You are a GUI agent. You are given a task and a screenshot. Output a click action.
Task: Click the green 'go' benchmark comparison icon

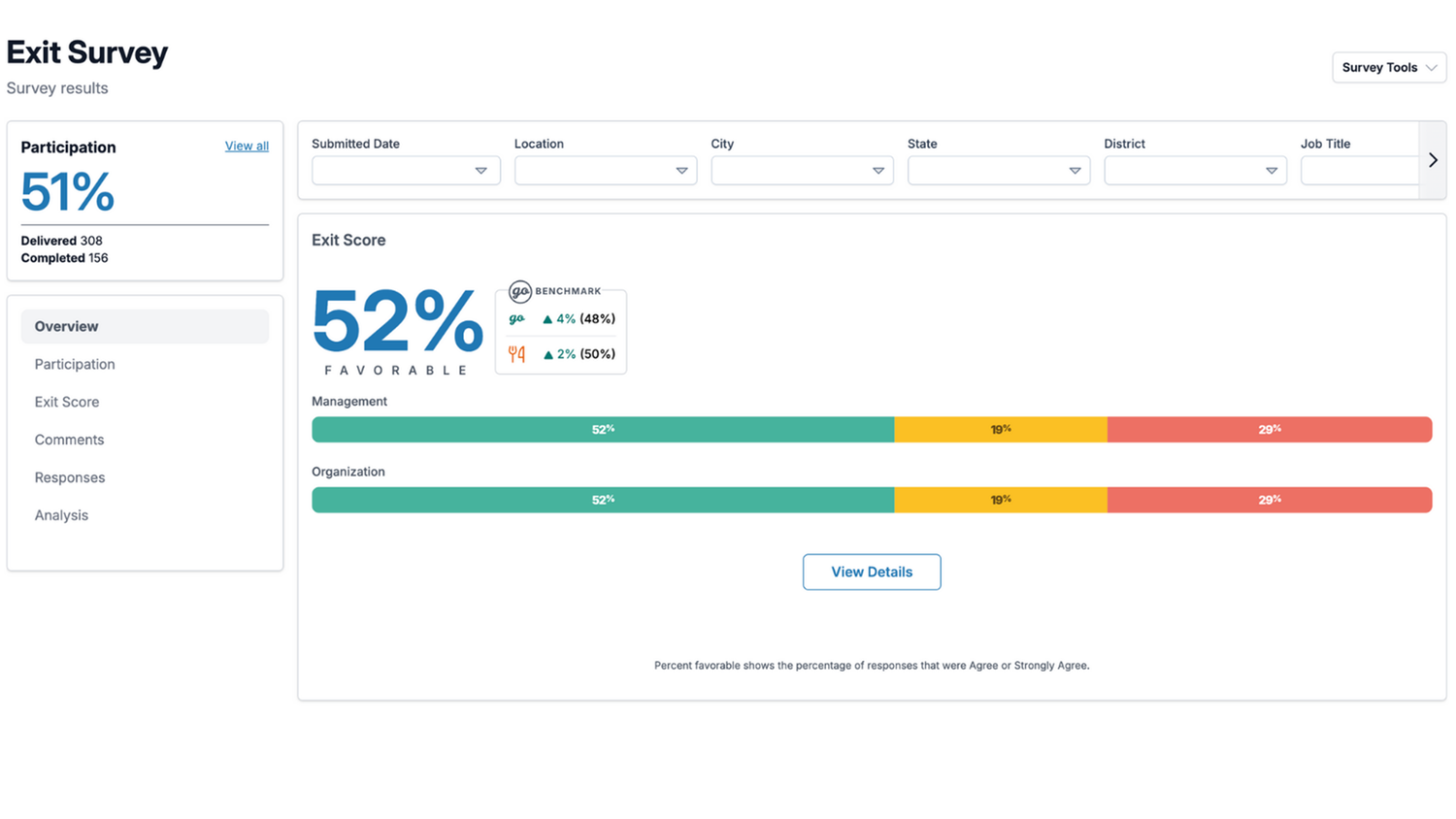pos(516,318)
